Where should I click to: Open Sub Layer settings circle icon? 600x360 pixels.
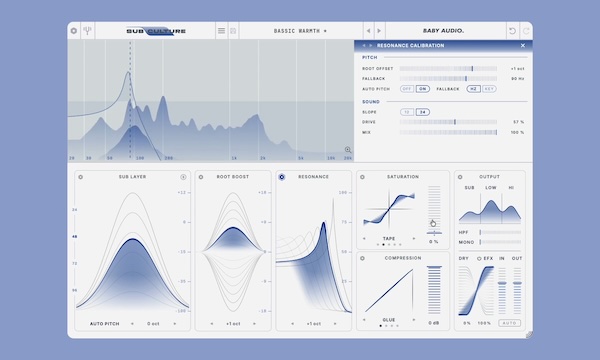pos(183,177)
